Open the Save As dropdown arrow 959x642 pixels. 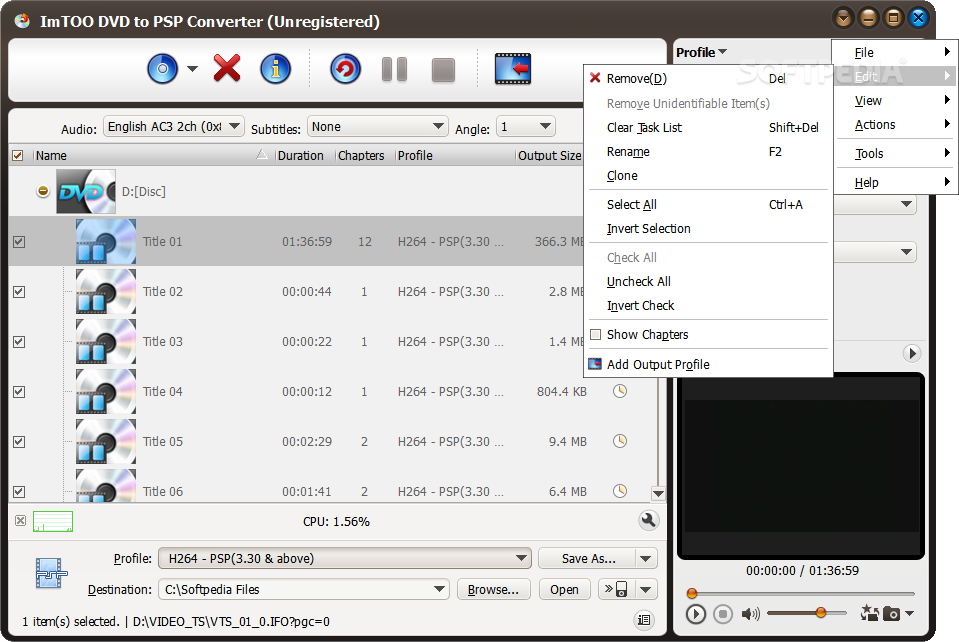[x=646, y=558]
